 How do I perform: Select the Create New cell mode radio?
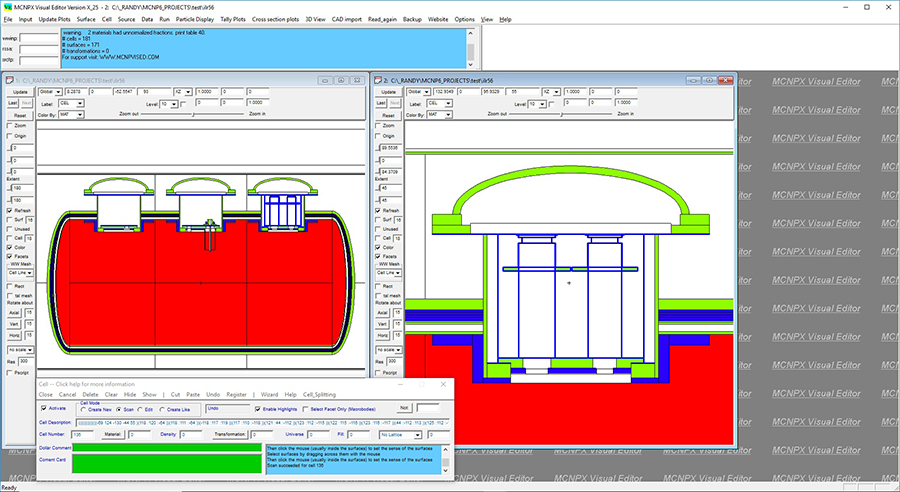[83, 409]
